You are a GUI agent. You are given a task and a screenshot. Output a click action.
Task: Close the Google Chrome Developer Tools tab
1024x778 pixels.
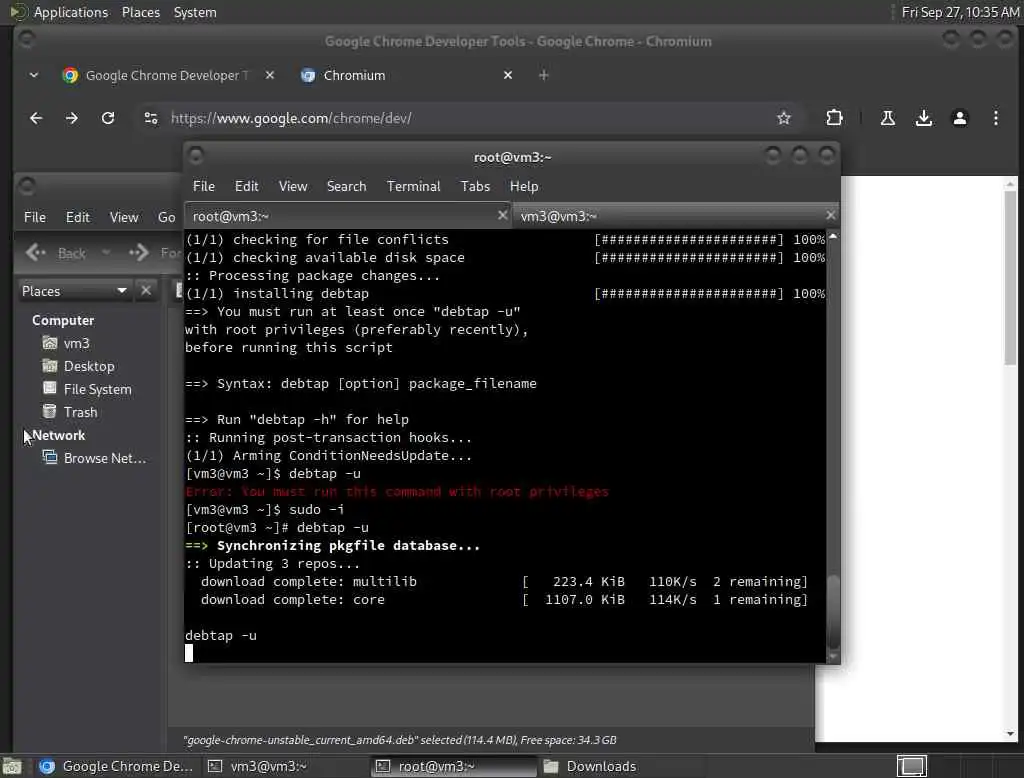click(270, 75)
